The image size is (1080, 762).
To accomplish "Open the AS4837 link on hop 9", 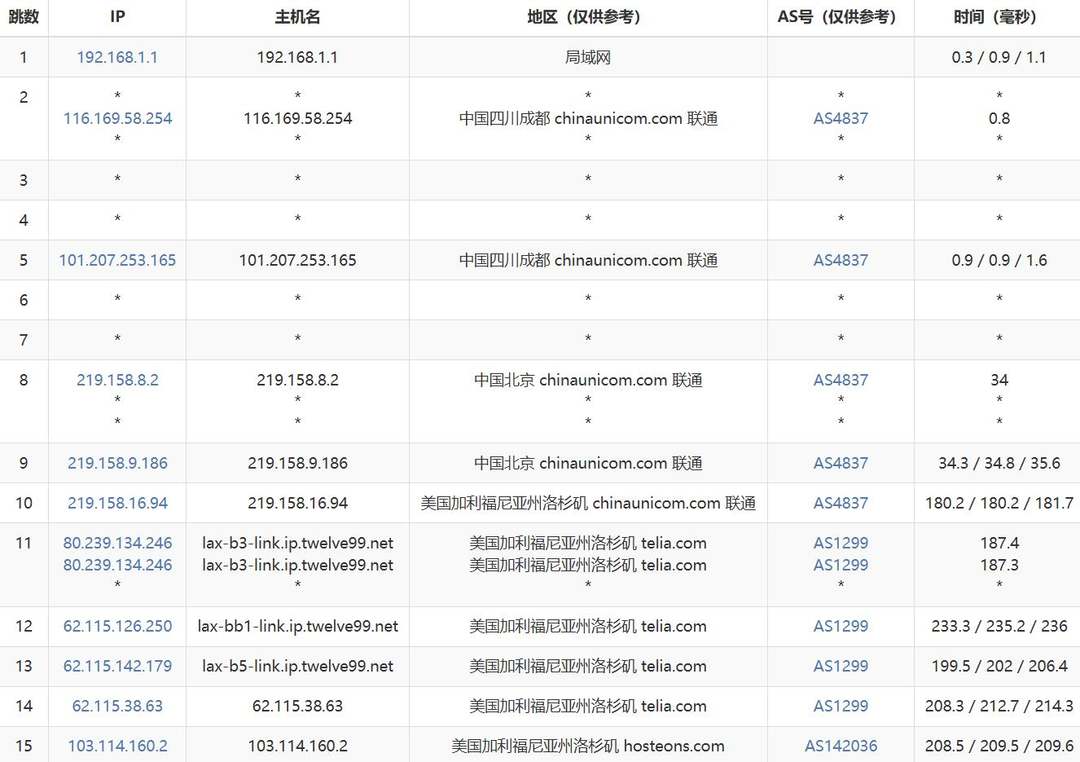I will click(841, 463).
